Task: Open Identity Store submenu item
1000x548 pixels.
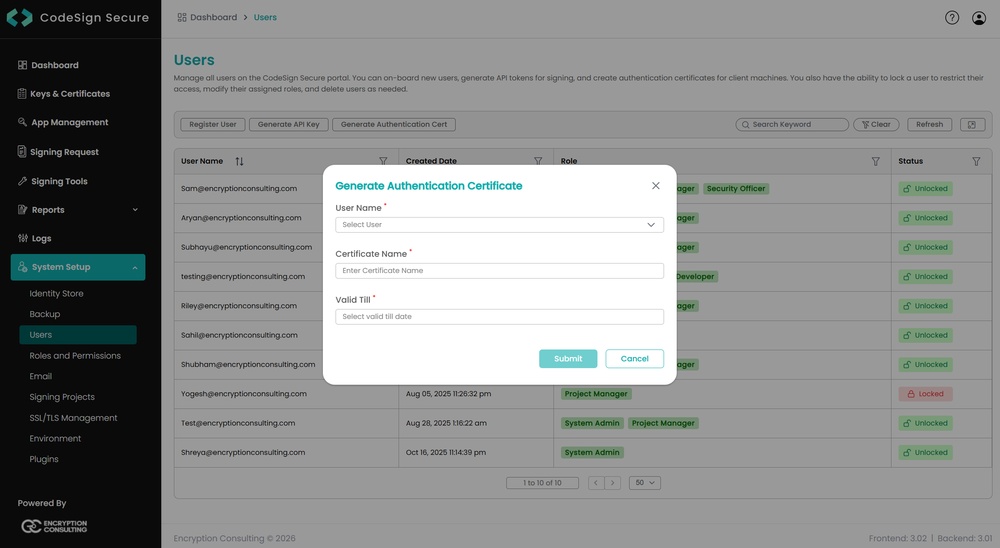Action: (x=56, y=293)
